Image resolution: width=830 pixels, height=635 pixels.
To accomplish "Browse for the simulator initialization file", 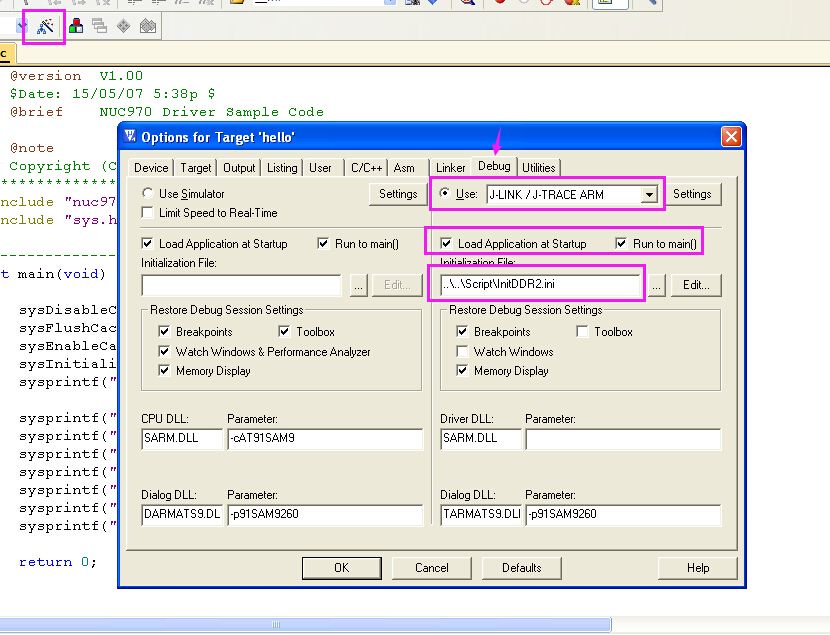I will (x=359, y=286).
